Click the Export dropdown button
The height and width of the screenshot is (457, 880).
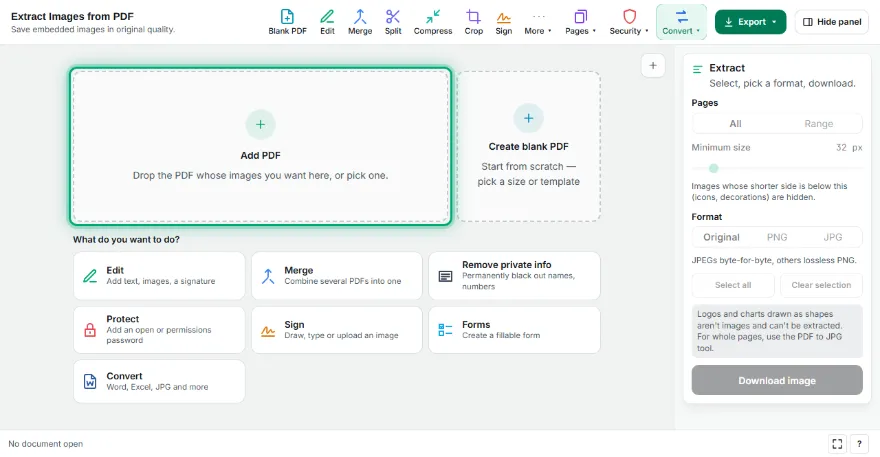pos(750,22)
